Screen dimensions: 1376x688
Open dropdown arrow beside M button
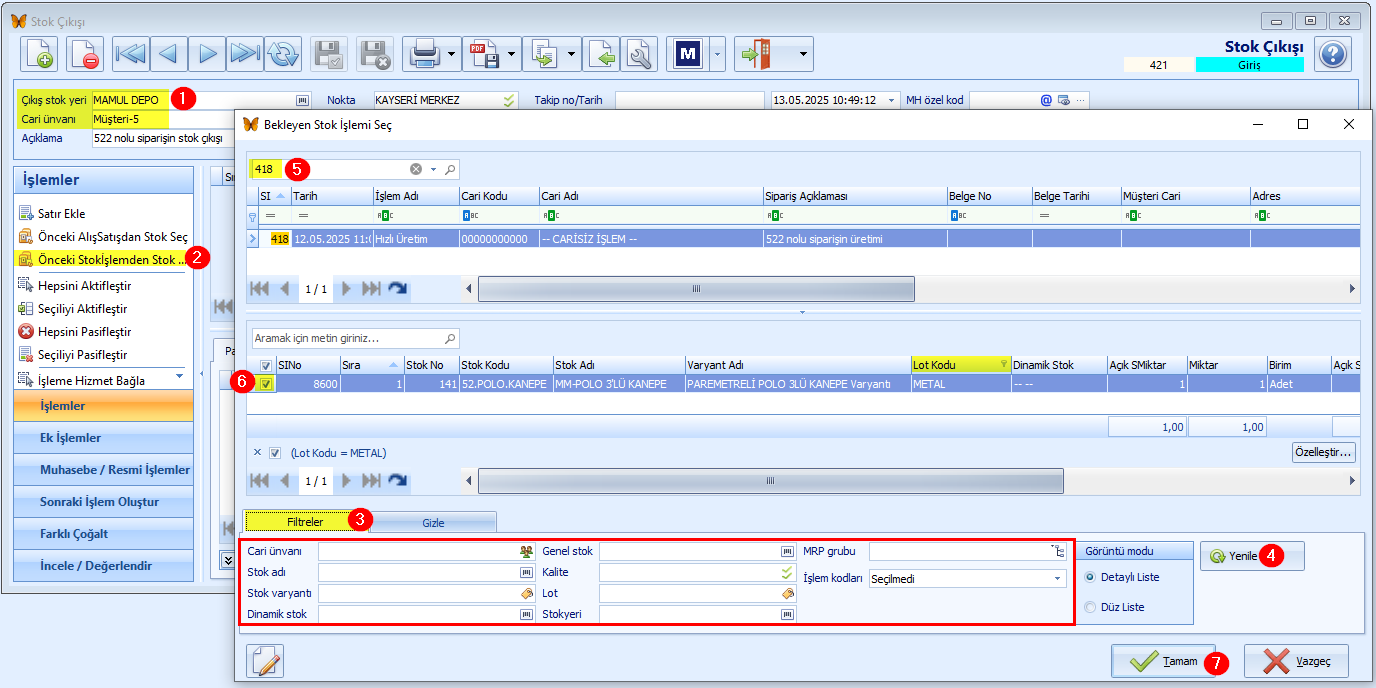pyautogui.click(x=717, y=54)
